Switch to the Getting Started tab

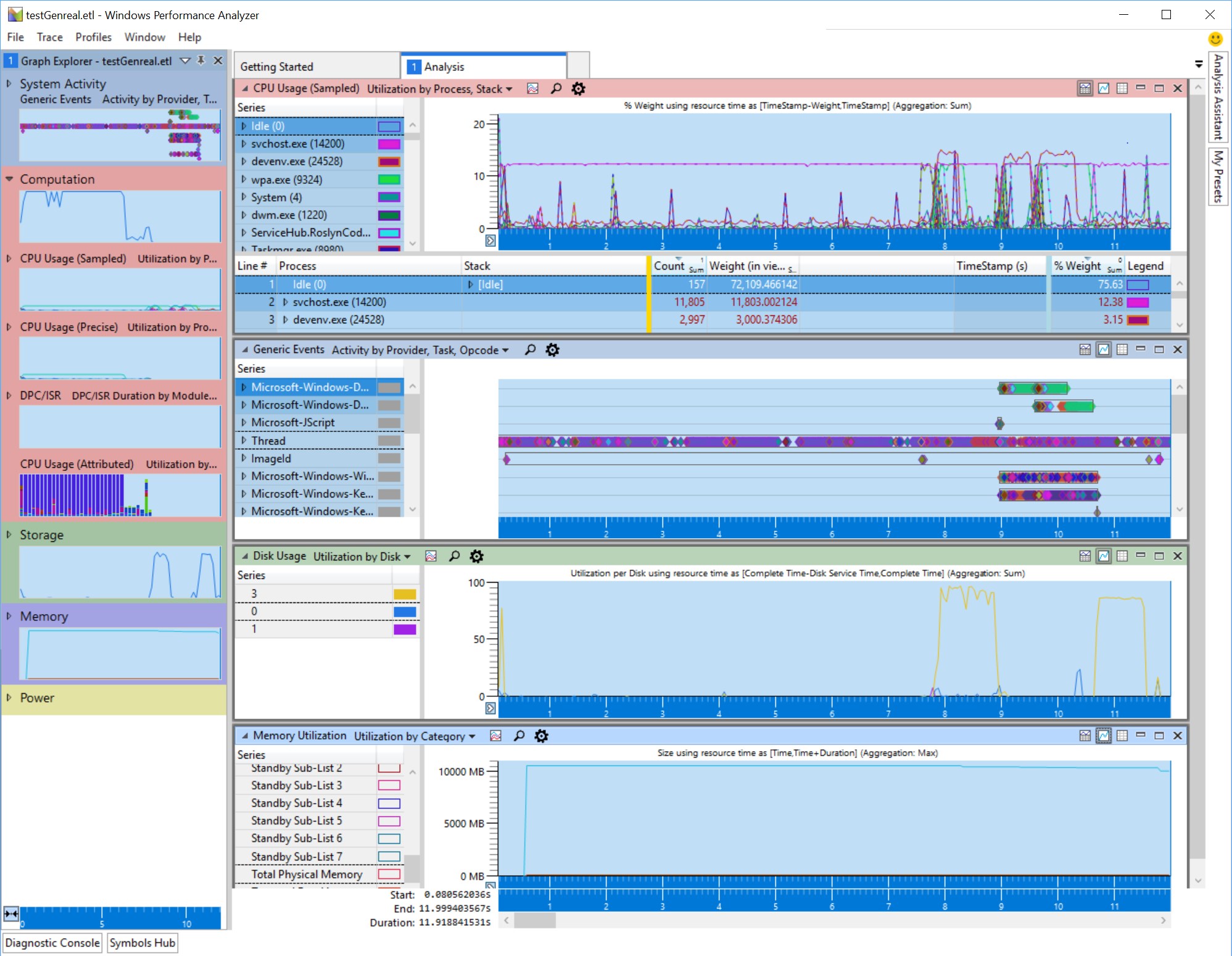(277, 66)
